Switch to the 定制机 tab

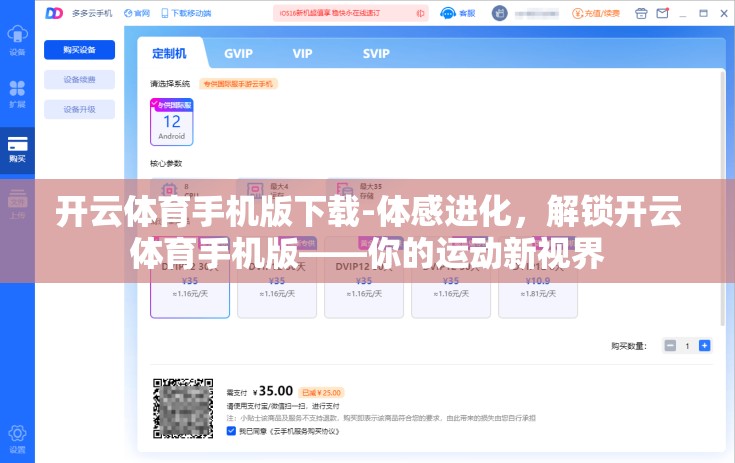(x=169, y=53)
